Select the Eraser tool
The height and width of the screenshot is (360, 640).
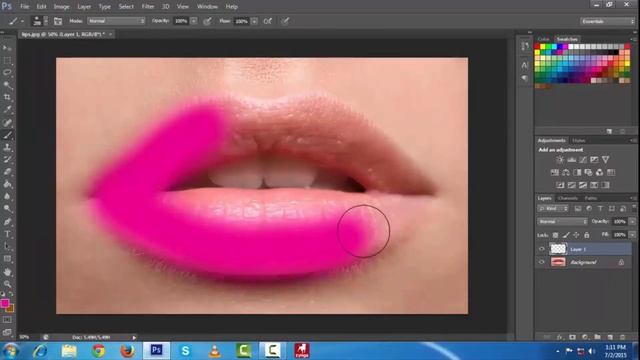point(7,172)
